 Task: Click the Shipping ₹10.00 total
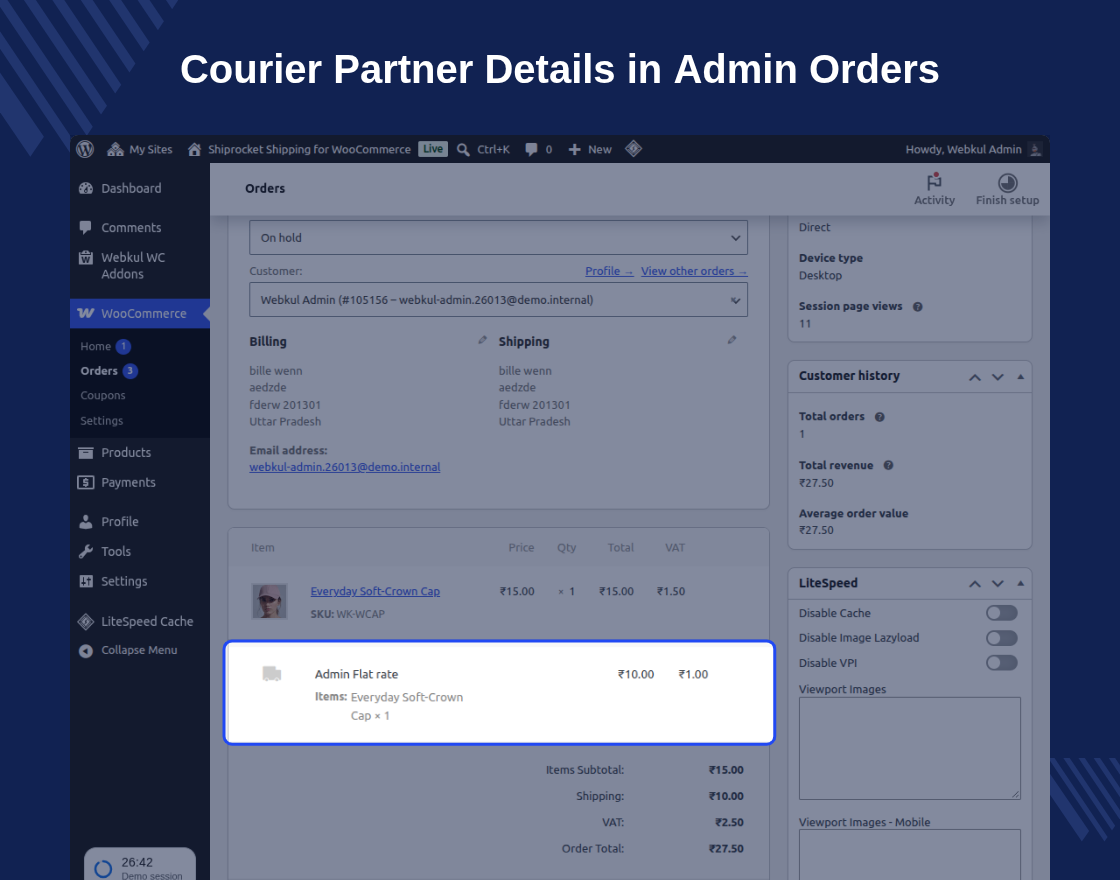point(726,796)
